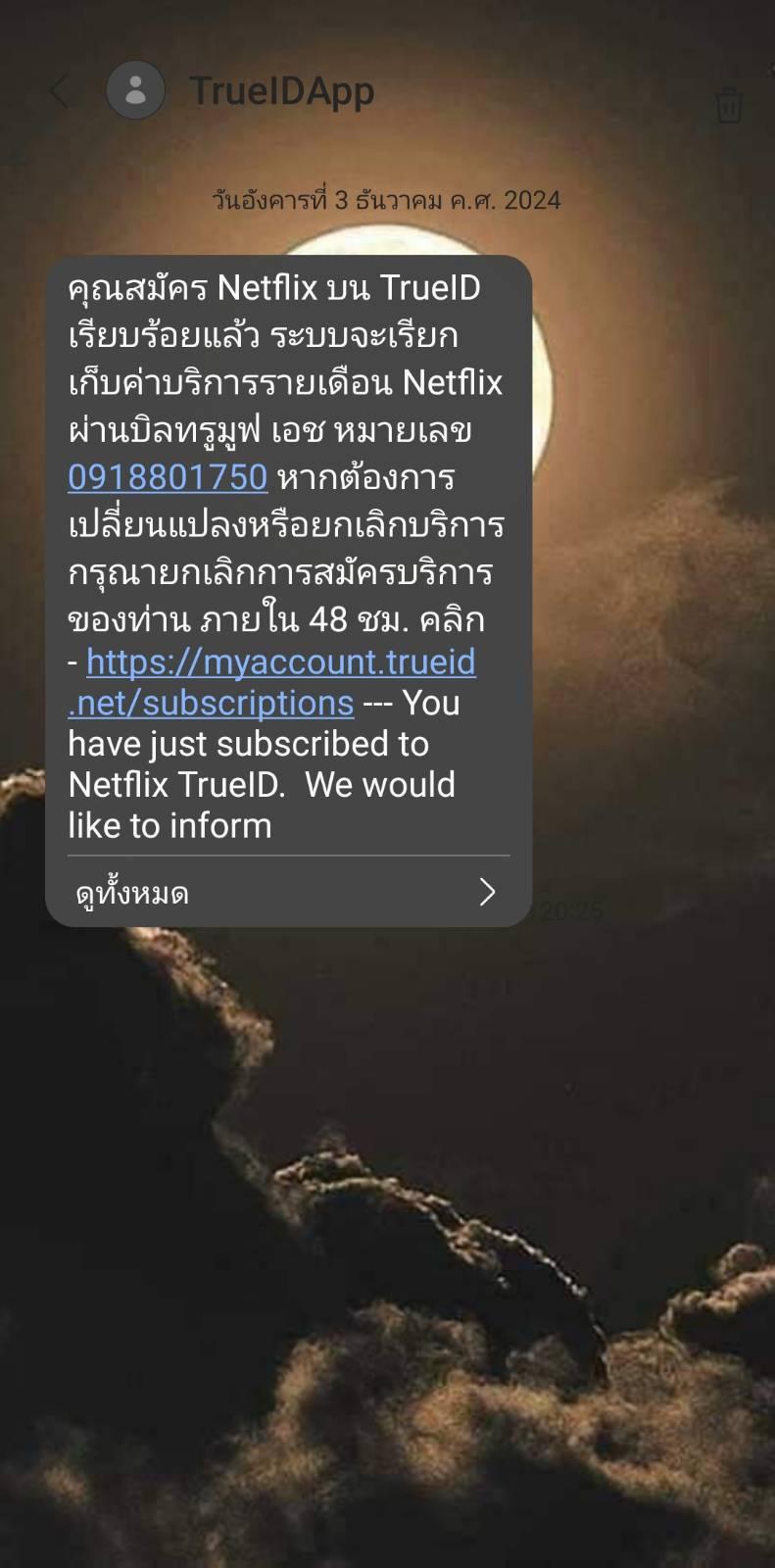Delete conversation with the trash icon
This screenshot has height=1568, width=775.
coord(728,105)
